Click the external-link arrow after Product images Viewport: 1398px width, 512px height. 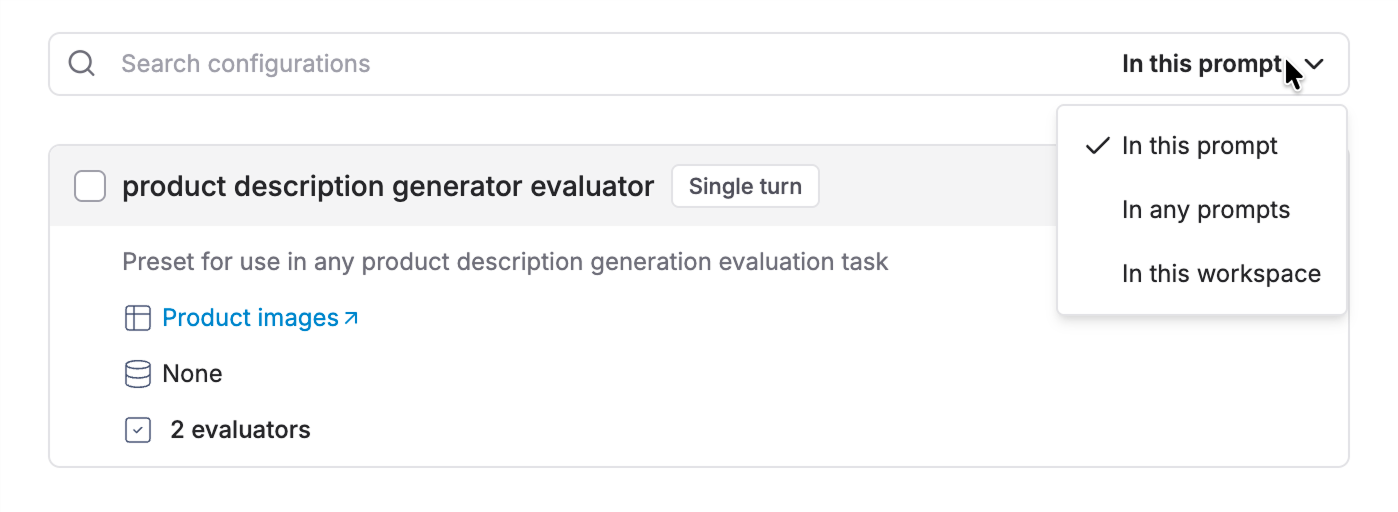point(351,318)
